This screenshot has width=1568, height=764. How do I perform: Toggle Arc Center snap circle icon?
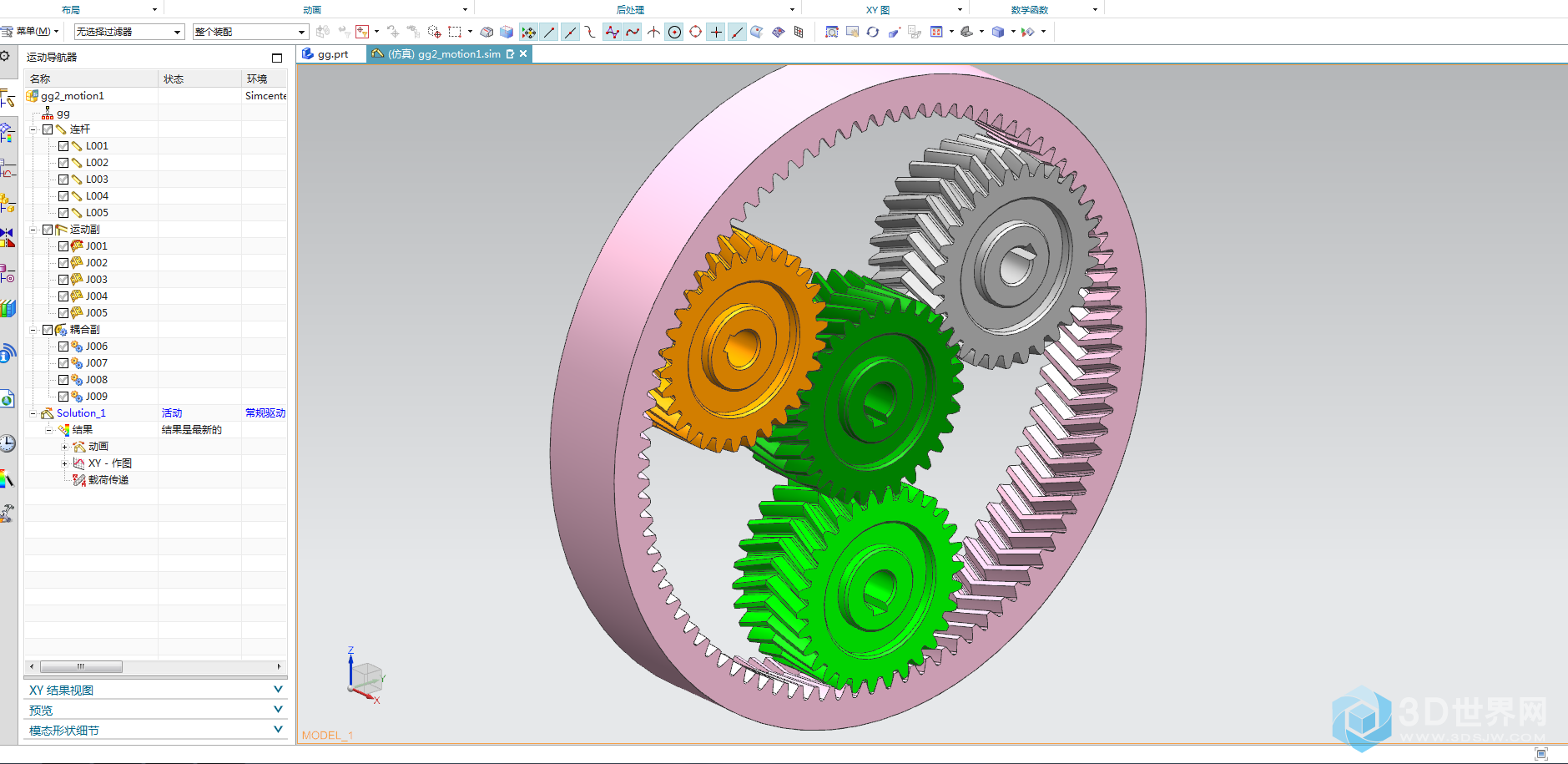click(x=674, y=32)
